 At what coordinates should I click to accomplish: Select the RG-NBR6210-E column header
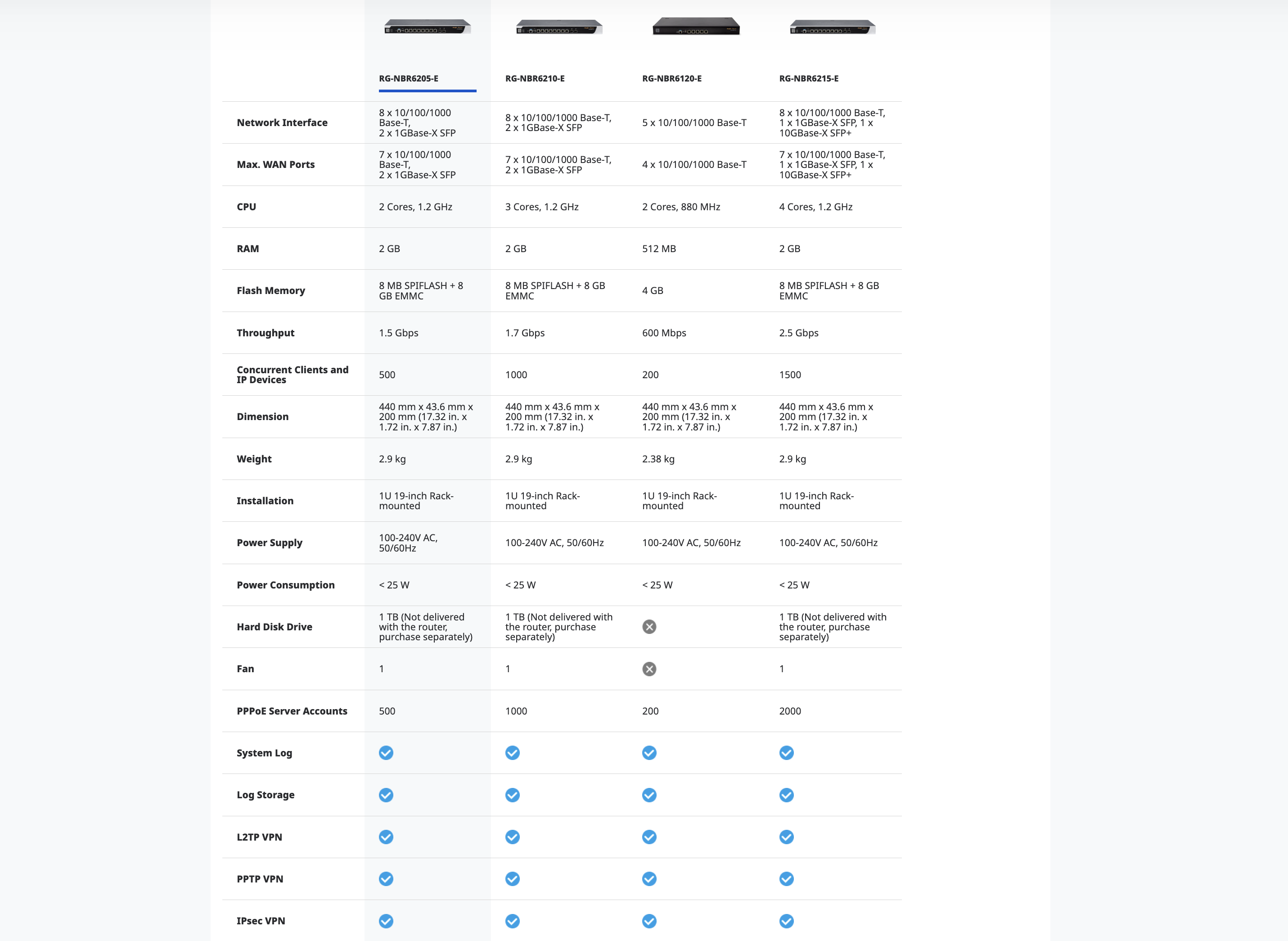(x=535, y=79)
